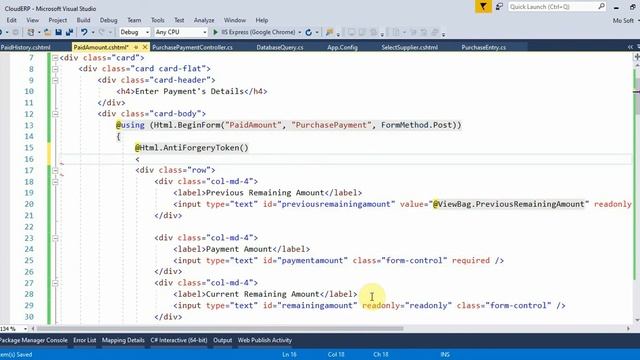Collapse the div class card block on line 7
Screen dimensions: 640x360
[55, 58]
